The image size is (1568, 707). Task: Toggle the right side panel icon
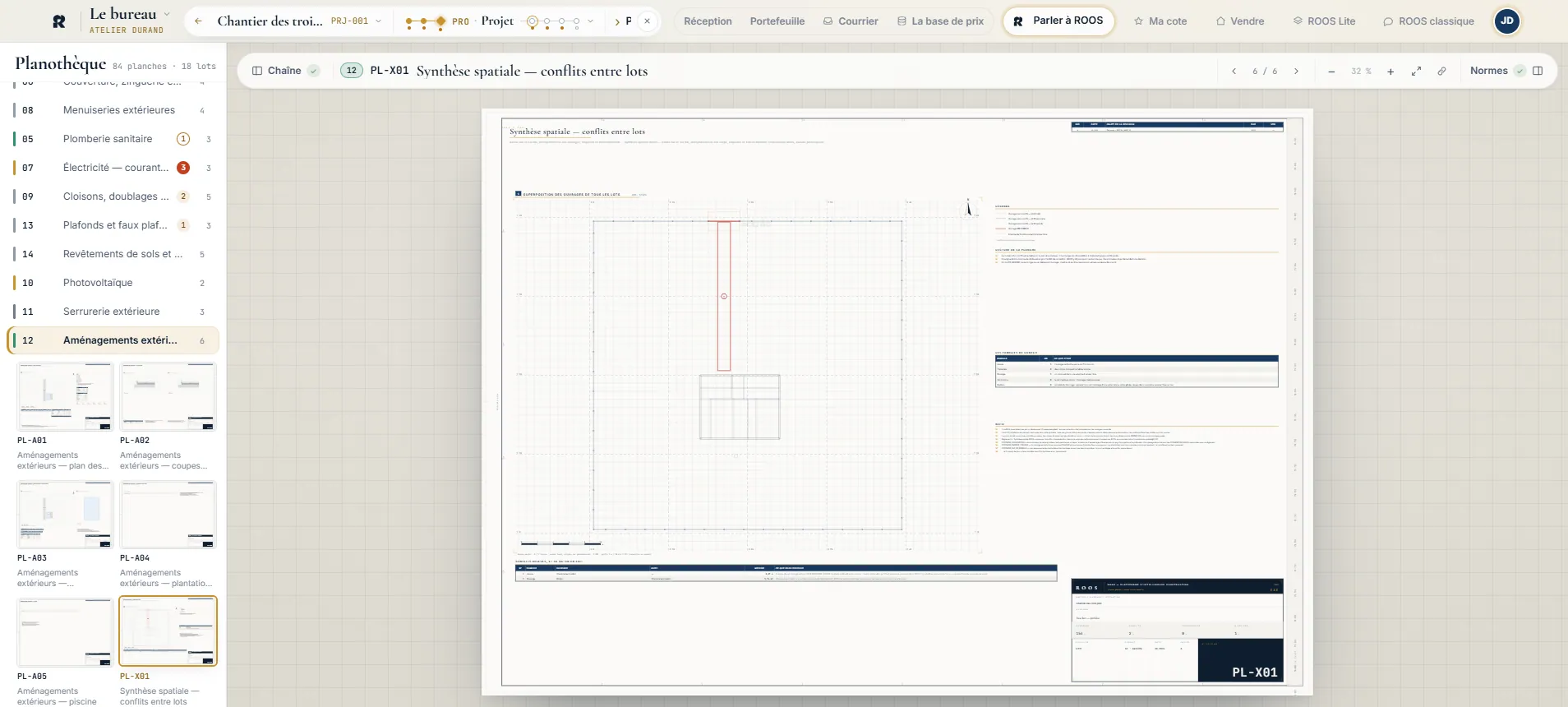(1538, 71)
